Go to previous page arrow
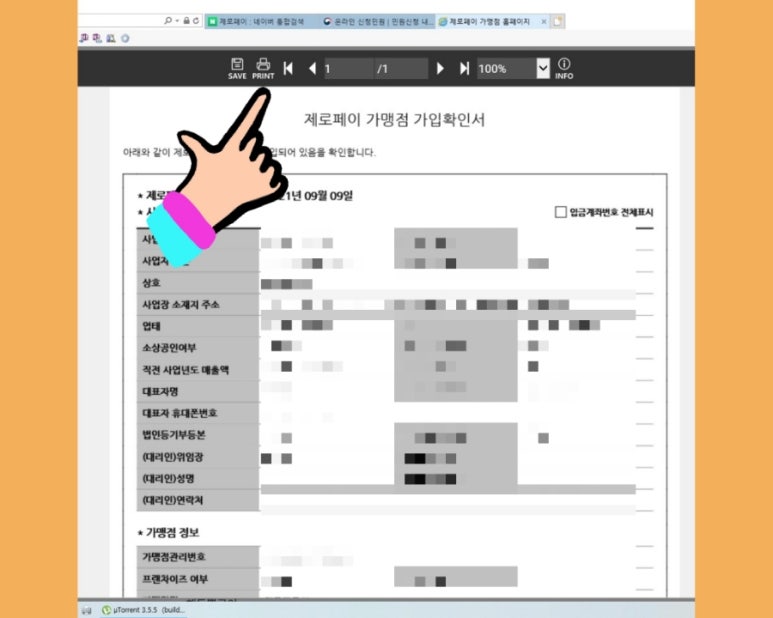The image size is (773, 618). pyautogui.click(x=312, y=69)
